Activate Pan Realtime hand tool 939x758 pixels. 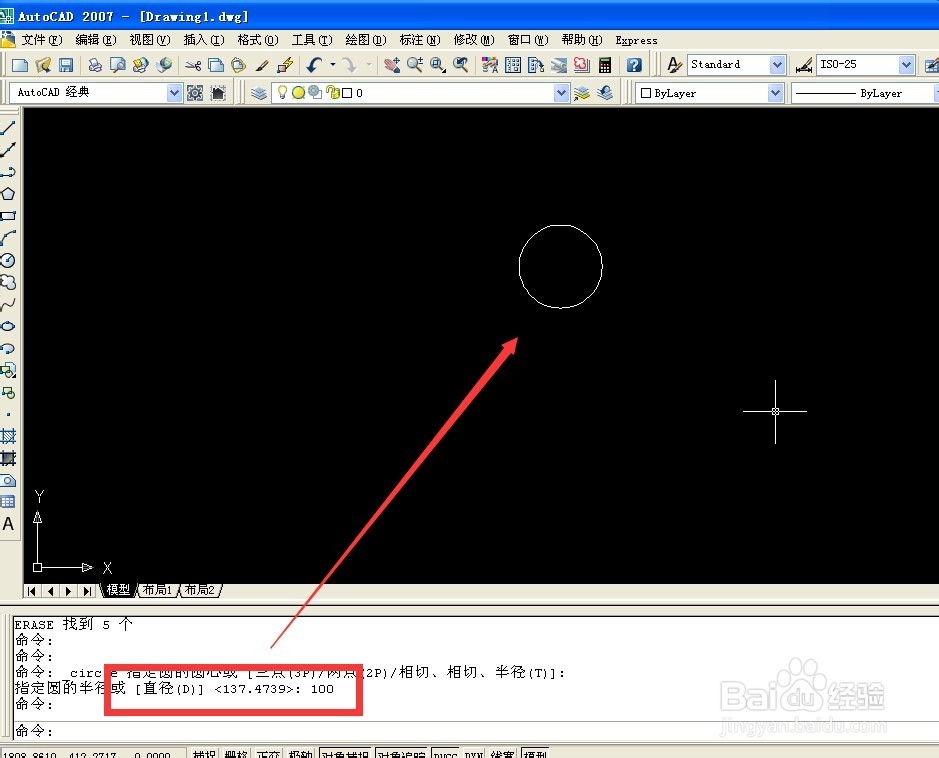click(x=392, y=65)
